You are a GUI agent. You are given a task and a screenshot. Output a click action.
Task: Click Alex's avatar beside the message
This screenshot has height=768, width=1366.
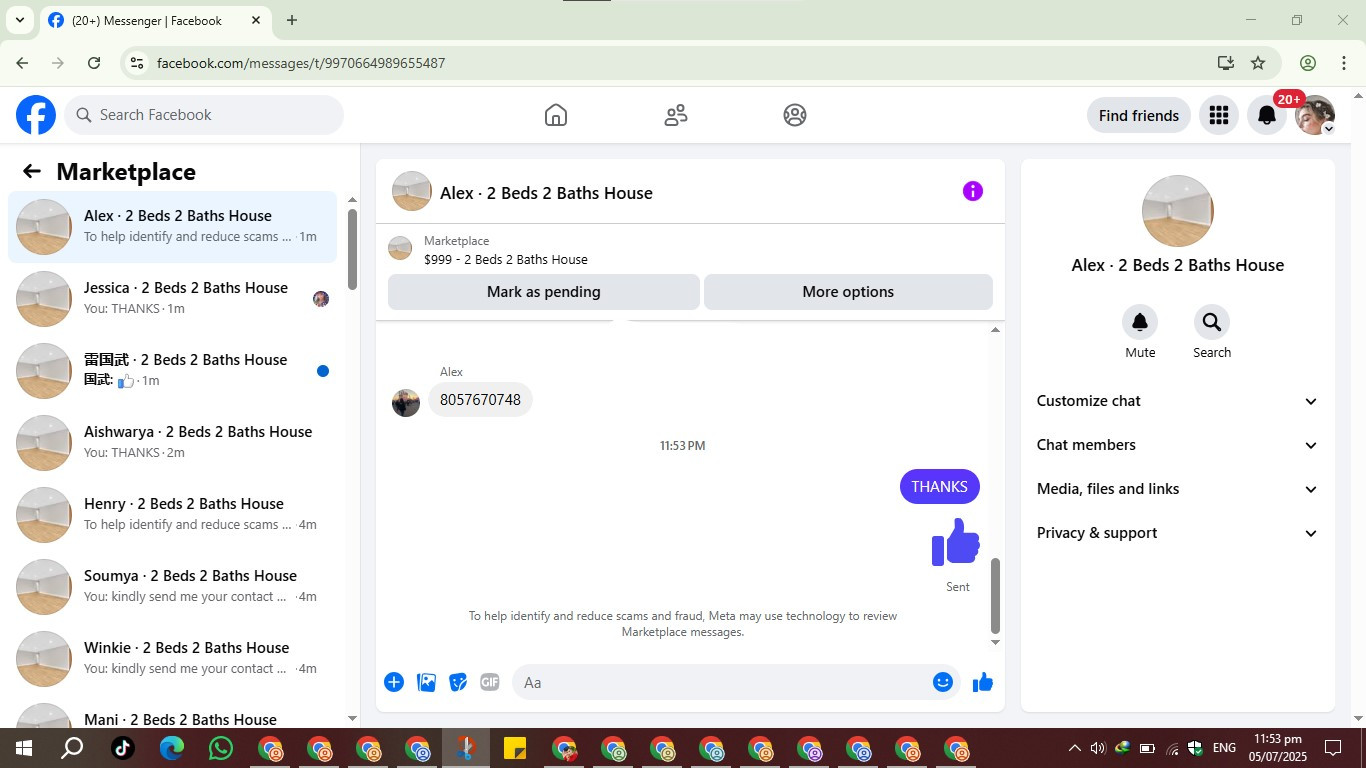click(x=406, y=403)
